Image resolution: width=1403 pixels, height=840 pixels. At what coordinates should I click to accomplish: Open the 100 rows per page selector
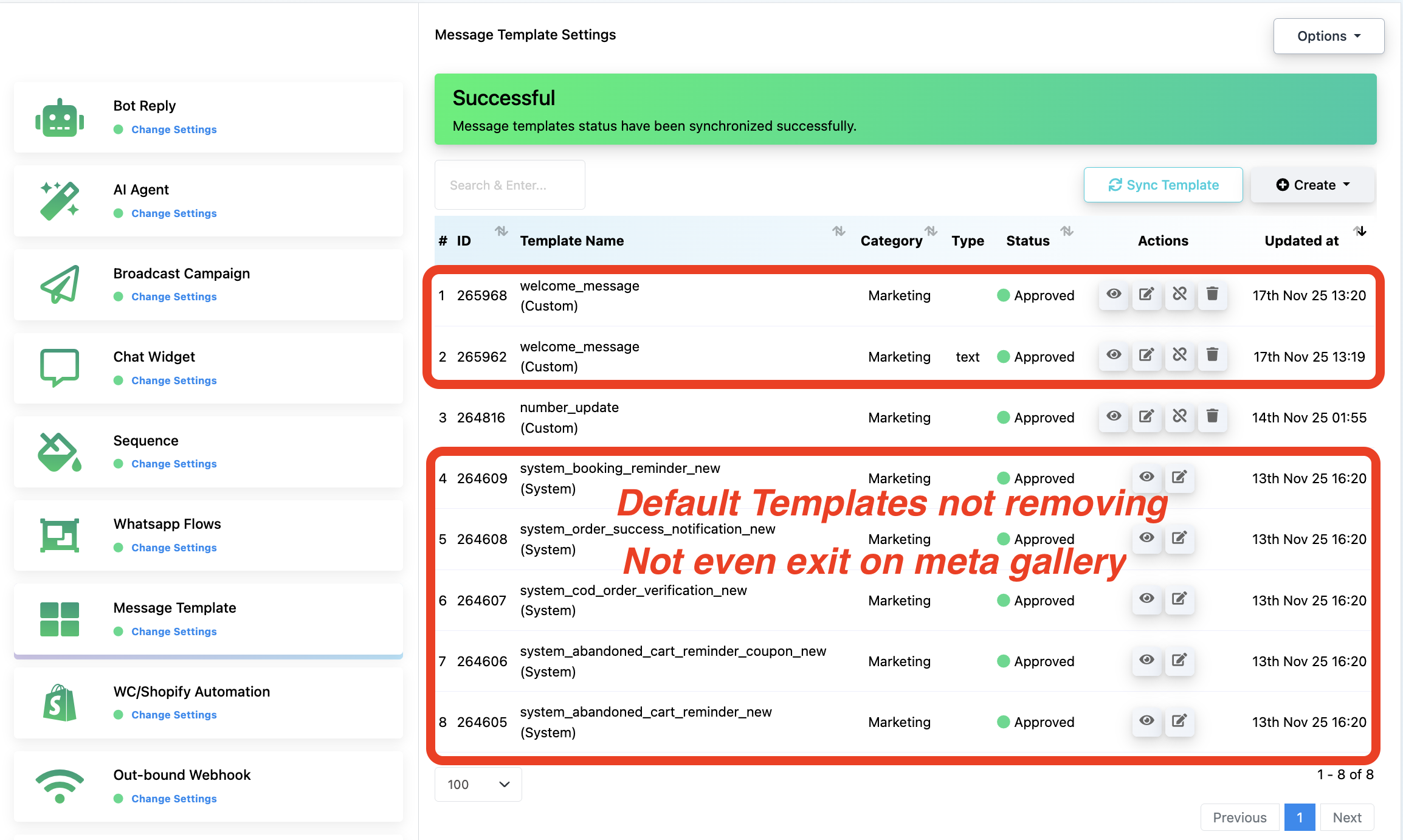tap(478, 784)
